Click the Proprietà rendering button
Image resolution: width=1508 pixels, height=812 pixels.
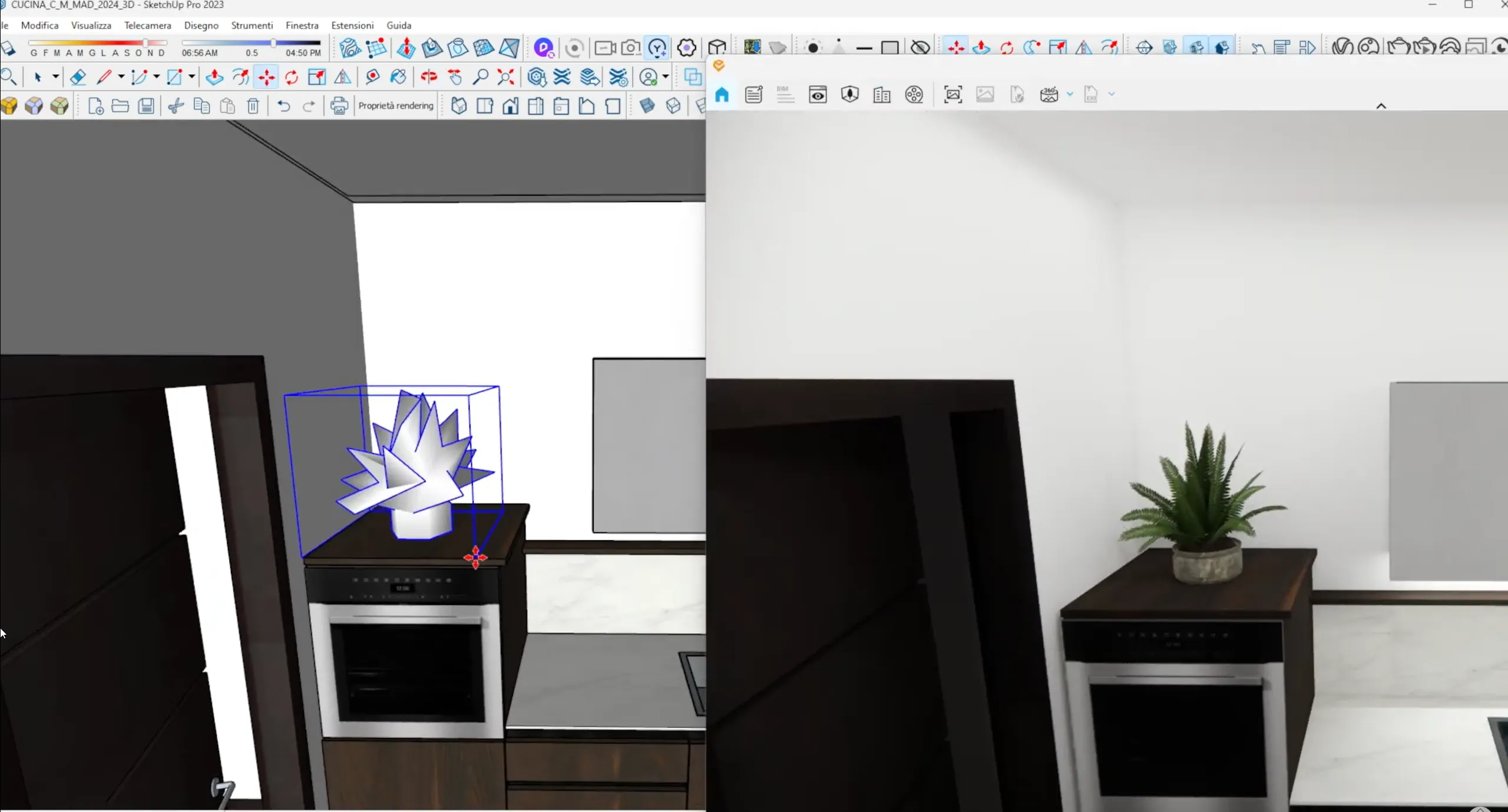coord(395,106)
